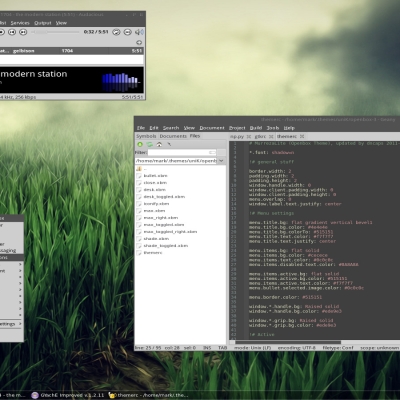This screenshot has height=400, width=400.
Task: Click the file icon beside desk.xbm
Action: pos(139,190)
